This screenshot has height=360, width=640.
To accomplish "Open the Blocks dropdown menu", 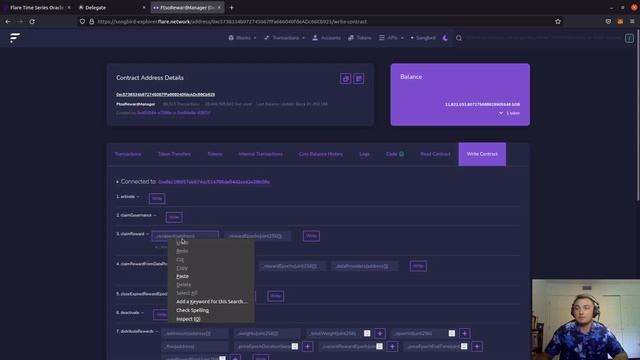I will pos(242,38).
